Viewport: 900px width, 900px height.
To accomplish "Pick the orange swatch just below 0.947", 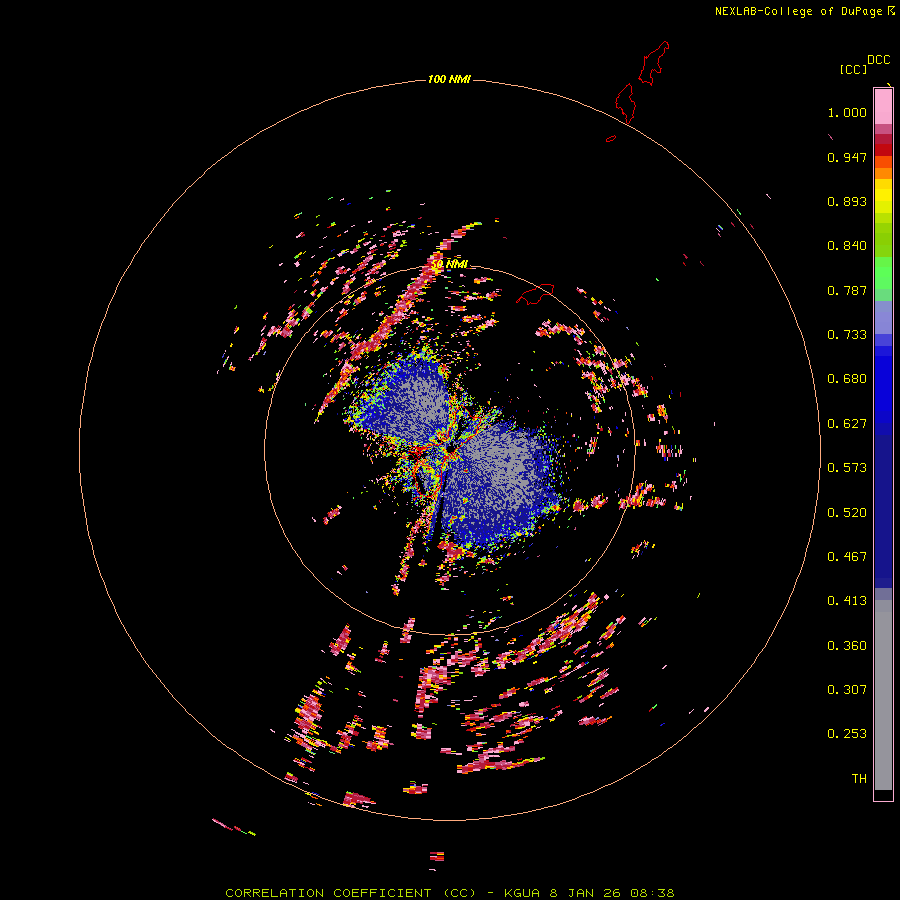I will tap(883, 173).
